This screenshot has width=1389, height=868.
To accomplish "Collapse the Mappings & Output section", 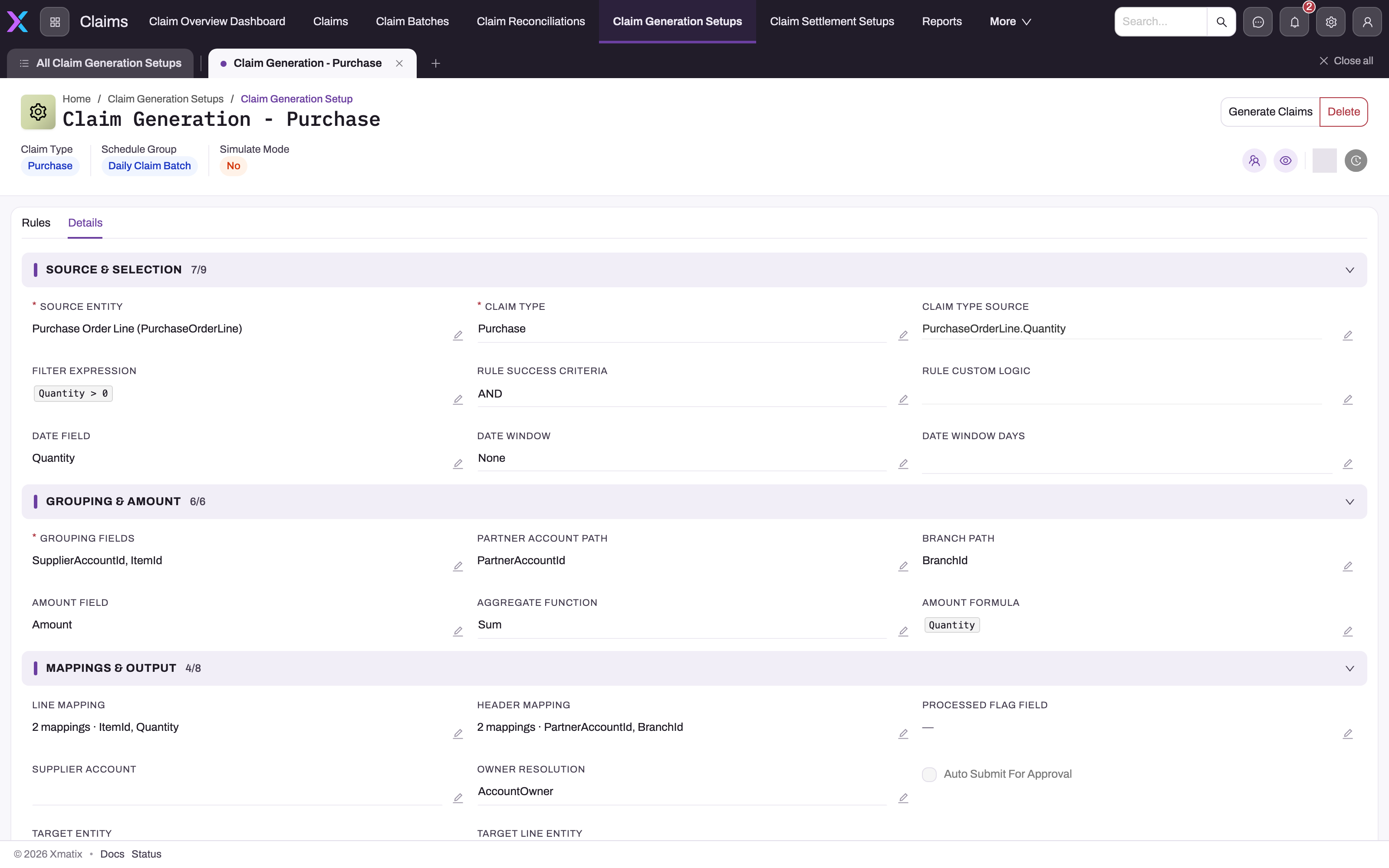I will pos(1350,669).
